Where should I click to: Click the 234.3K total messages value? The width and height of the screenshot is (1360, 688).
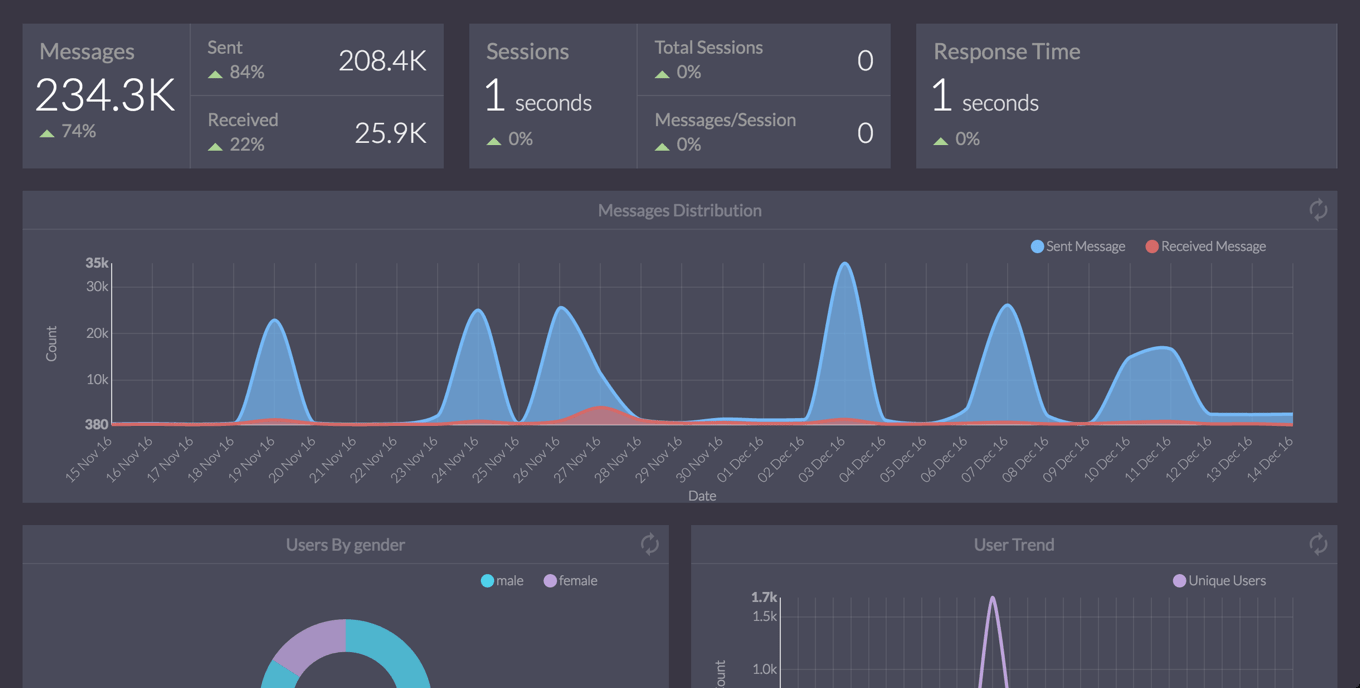[105, 96]
